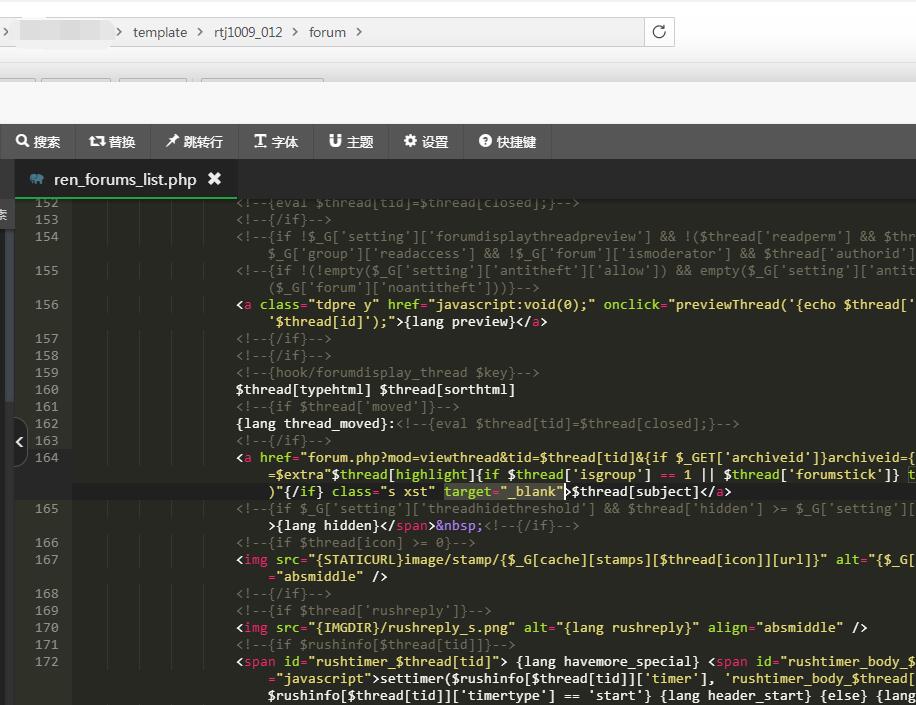Click the chevron after forum breadcrumb
Screen dimensions: 916x705
click(x=360, y=32)
